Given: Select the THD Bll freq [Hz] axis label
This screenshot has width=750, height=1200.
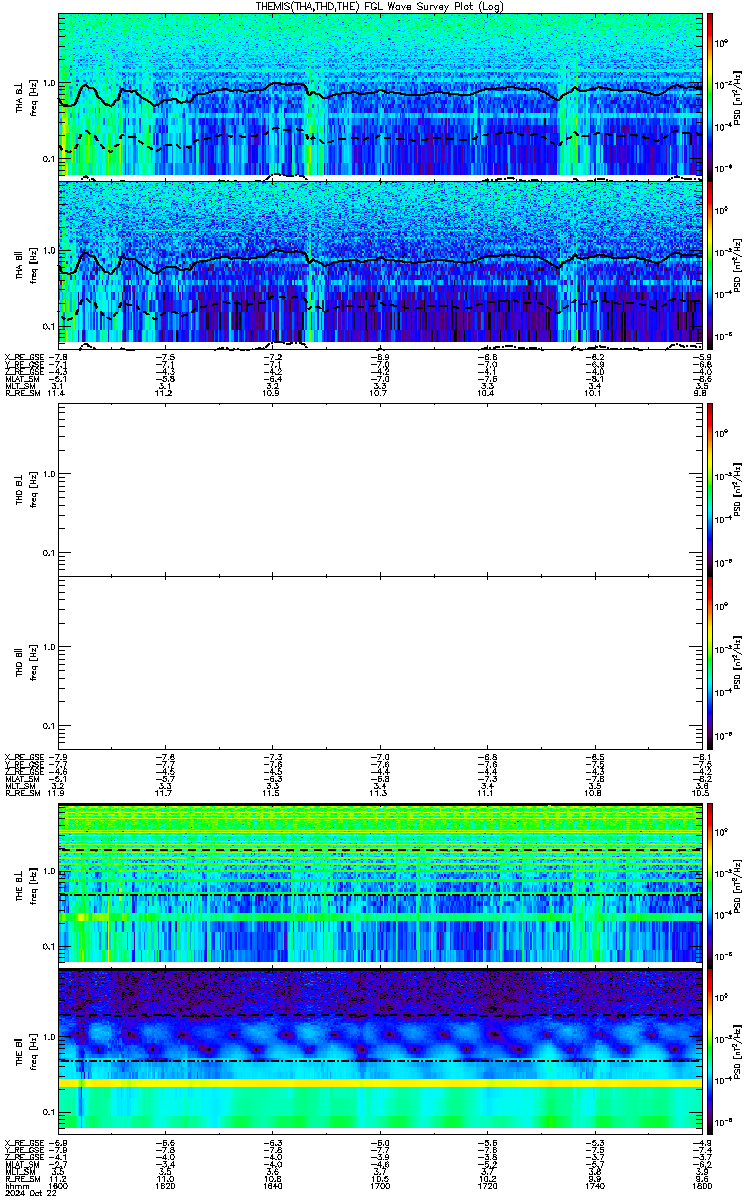Looking at the screenshot, I should pyautogui.click(x=25, y=662).
